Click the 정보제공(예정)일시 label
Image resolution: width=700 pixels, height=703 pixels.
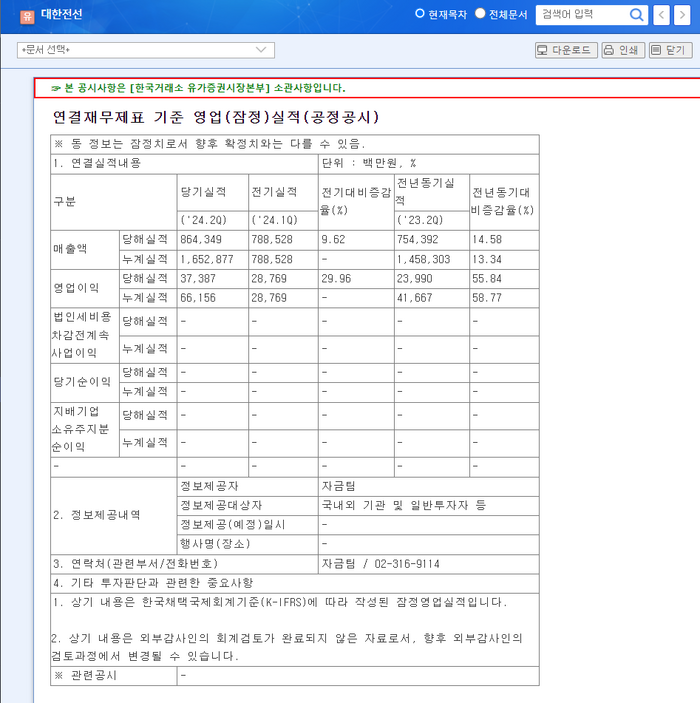(x=232, y=525)
